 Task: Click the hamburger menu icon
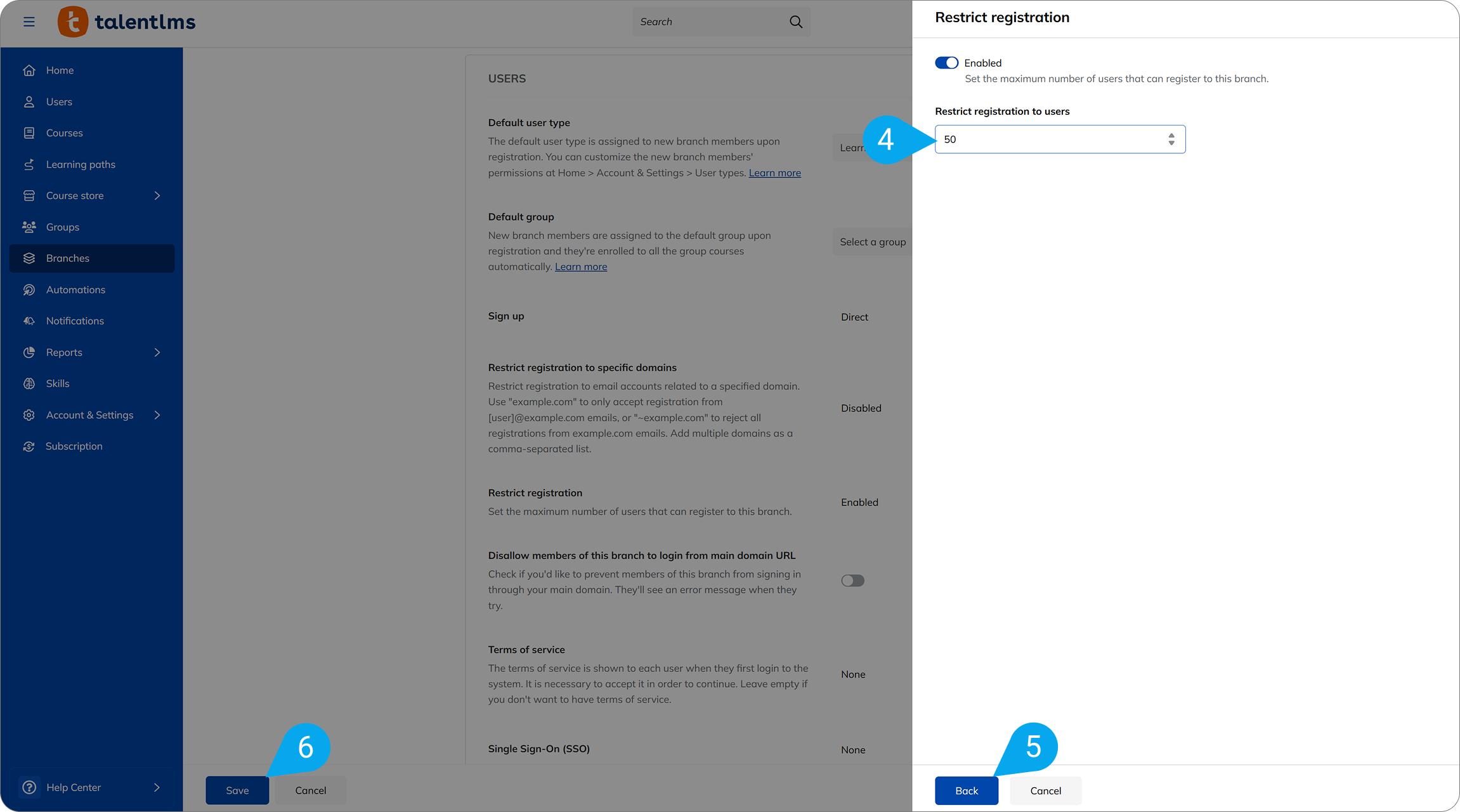(x=29, y=21)
